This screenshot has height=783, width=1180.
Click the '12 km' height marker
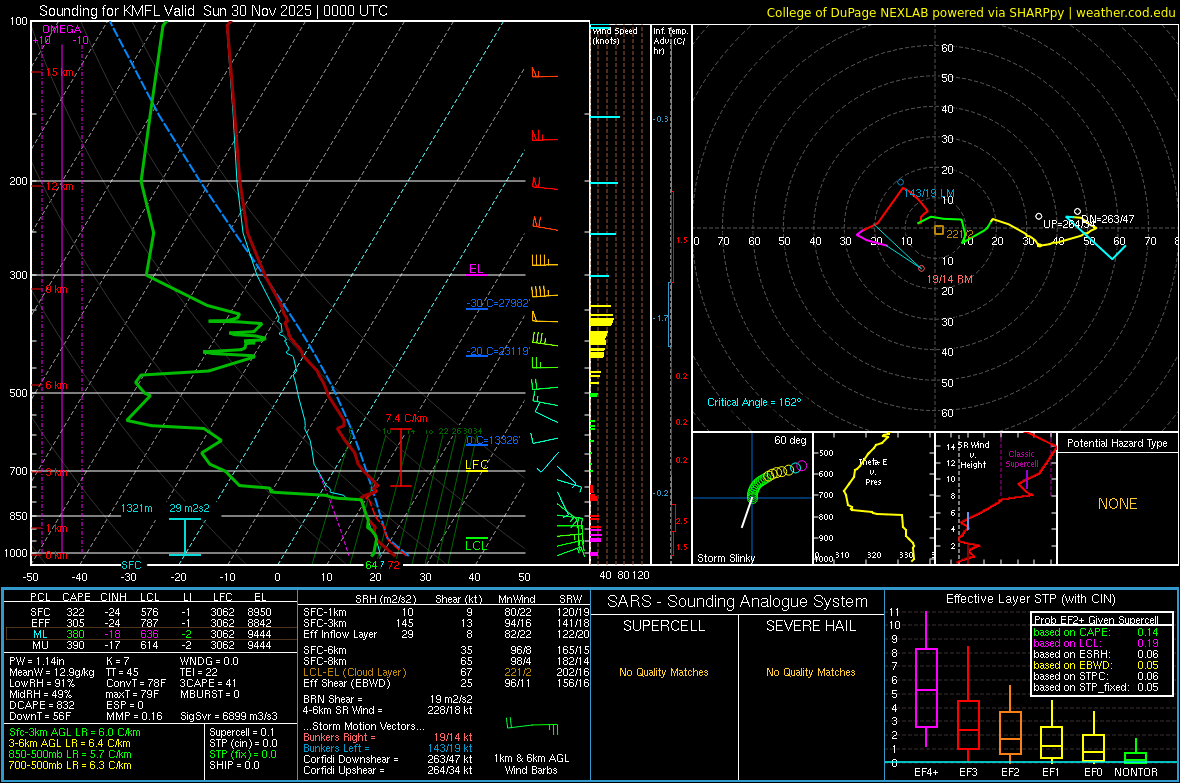59,186
